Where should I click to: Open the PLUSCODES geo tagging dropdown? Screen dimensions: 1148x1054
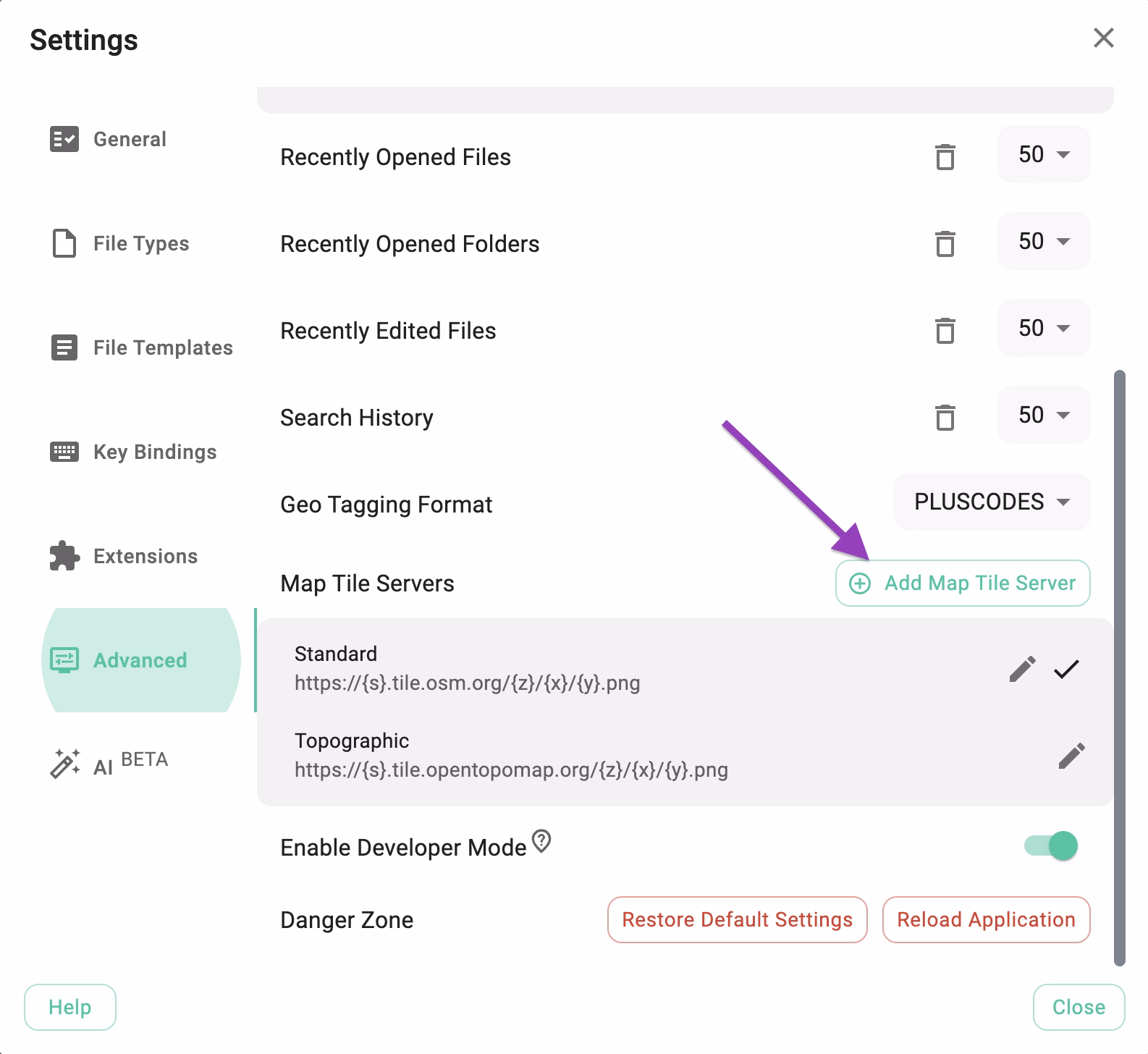pos(991,502)
